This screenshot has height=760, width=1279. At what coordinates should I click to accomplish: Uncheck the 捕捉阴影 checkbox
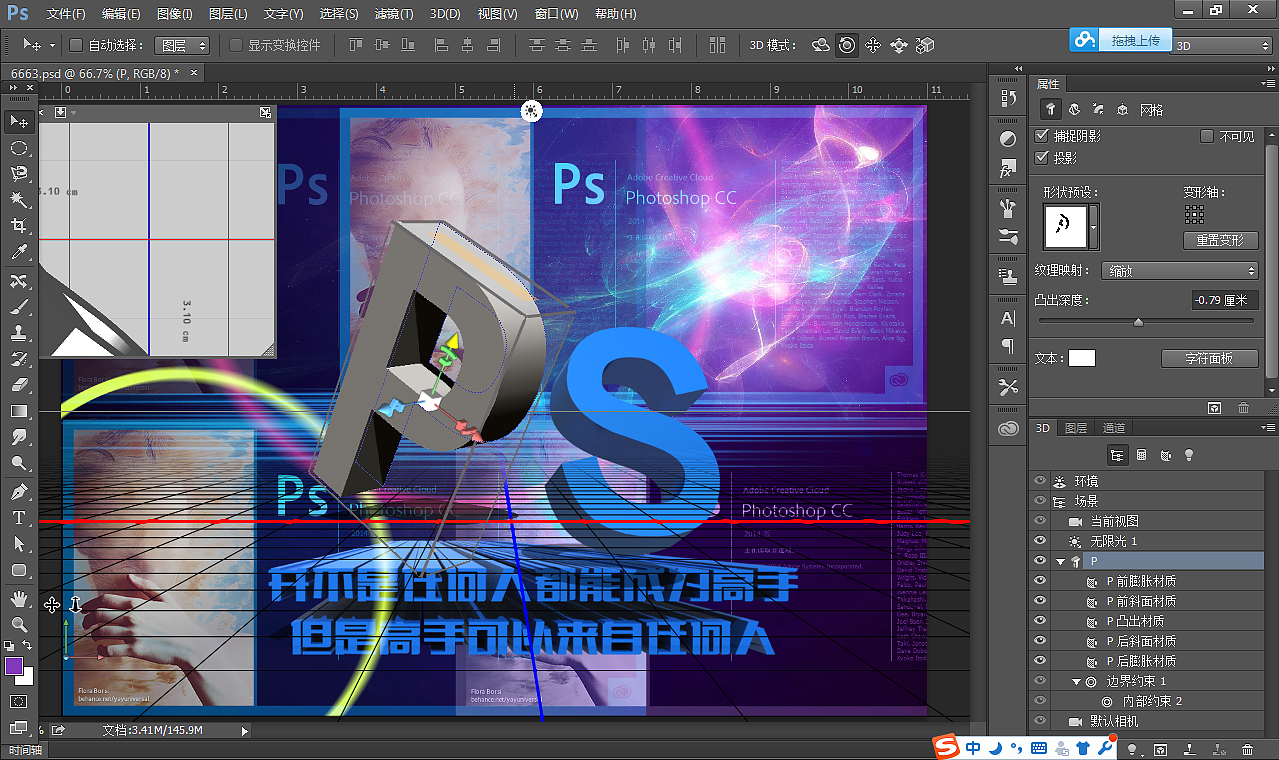pos(1042,135)
